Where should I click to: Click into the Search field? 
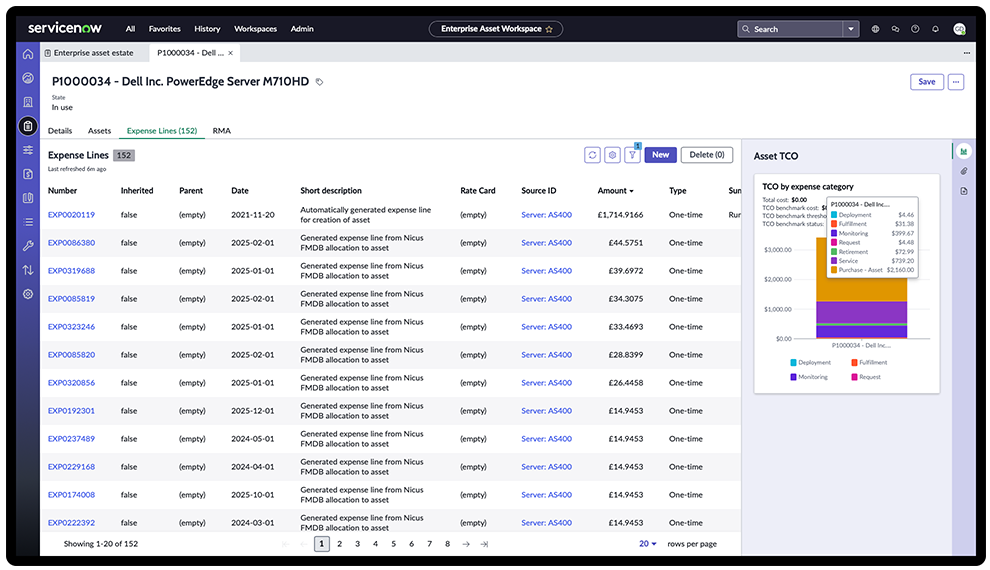tap(790, 29)
